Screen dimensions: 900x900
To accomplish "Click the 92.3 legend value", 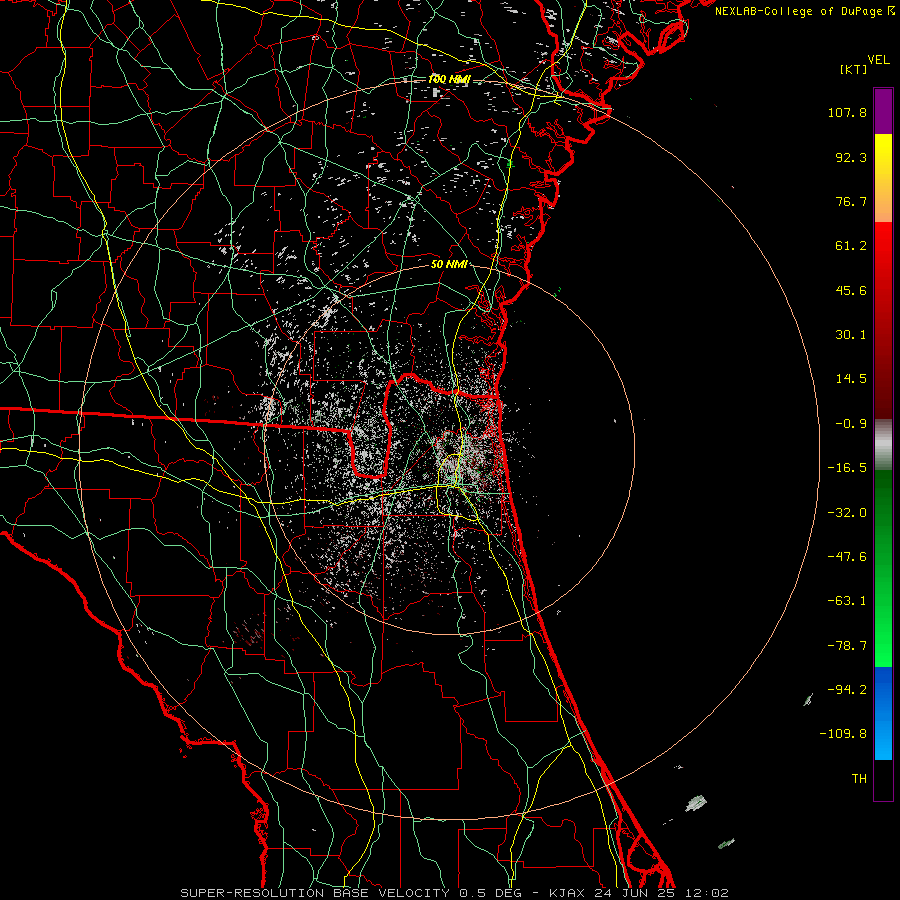I will click(851, 157).
